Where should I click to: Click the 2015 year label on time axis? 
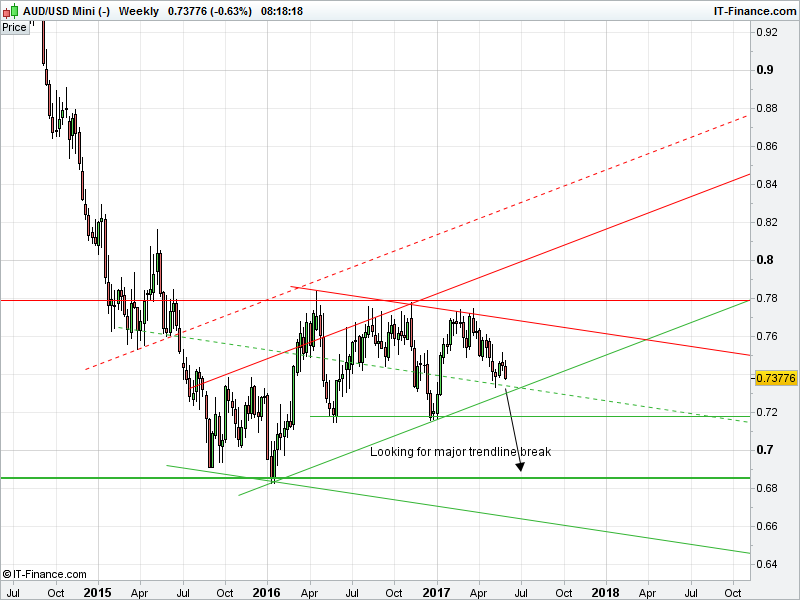[x=97, y=592]
